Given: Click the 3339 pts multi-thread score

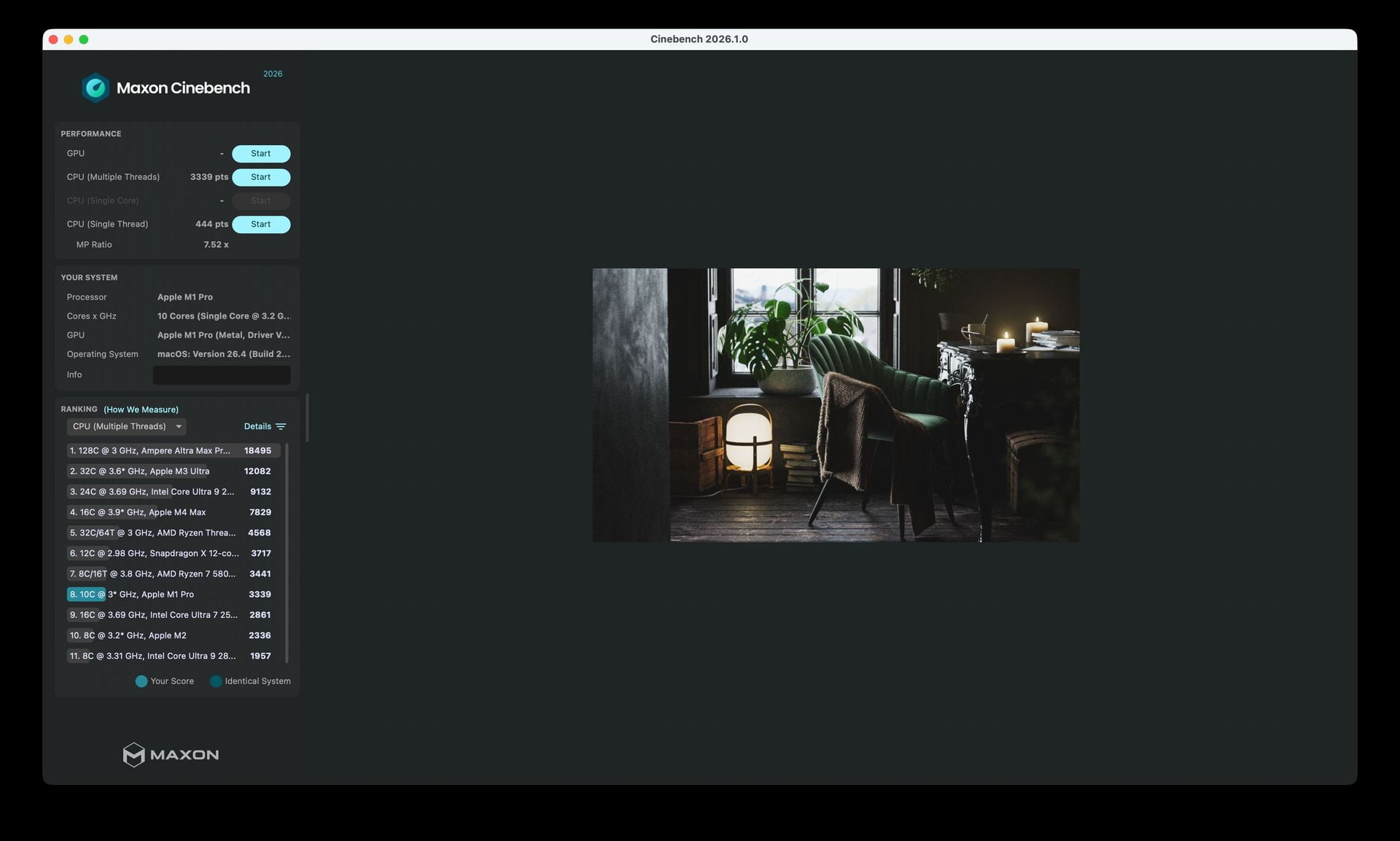Looking at the screenshot, I should pyautogui.click(x=209, y=177).
